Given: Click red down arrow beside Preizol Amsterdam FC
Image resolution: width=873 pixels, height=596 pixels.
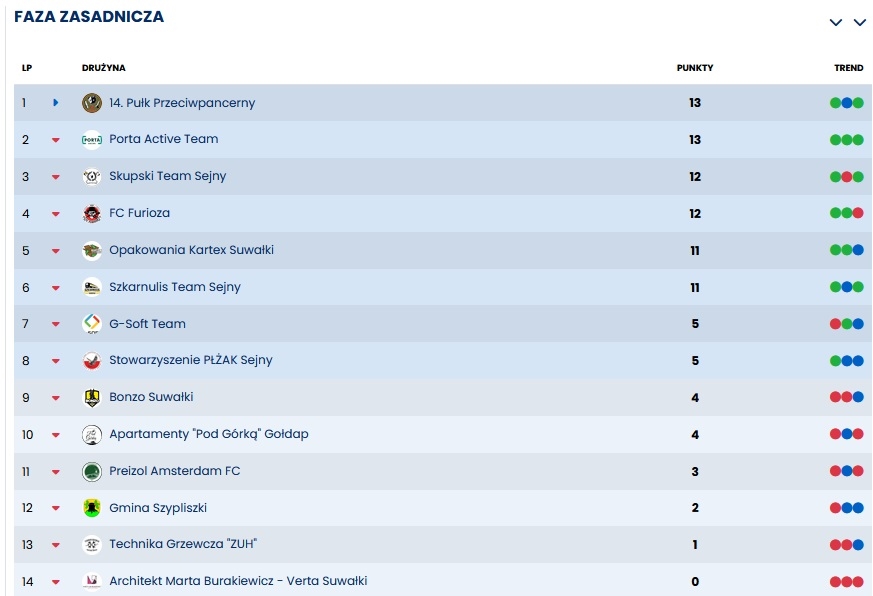Looking at the screenshot, I should tap(56, 472).
